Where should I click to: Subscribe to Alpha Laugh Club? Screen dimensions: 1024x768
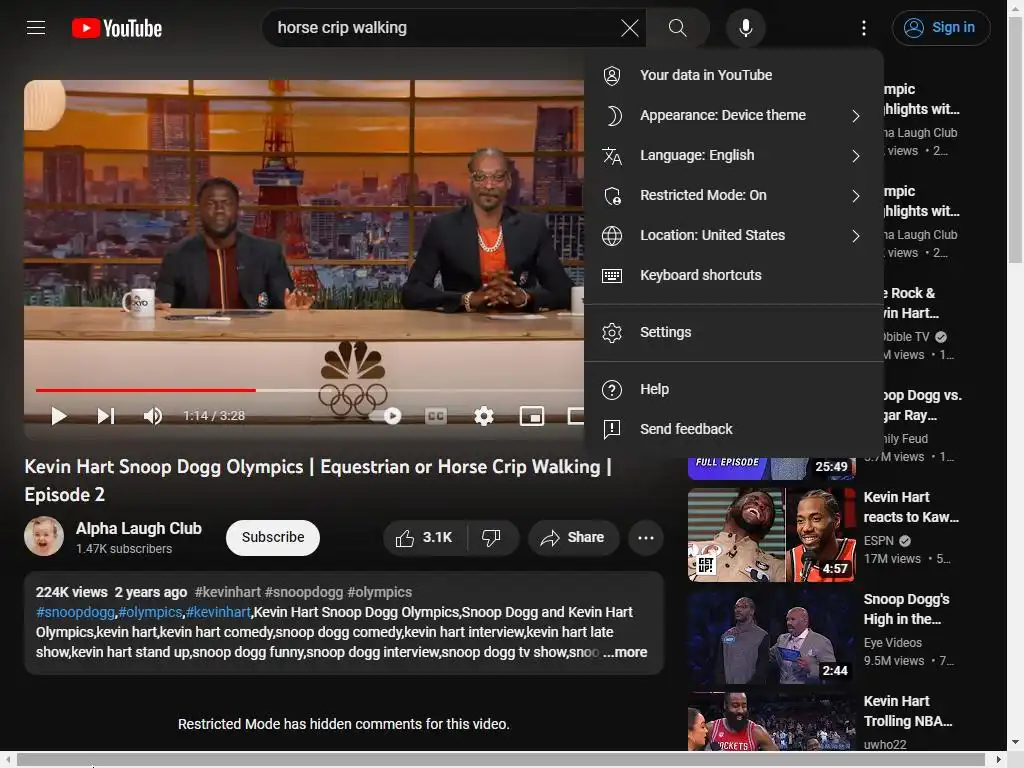click(x=273, y=537)
